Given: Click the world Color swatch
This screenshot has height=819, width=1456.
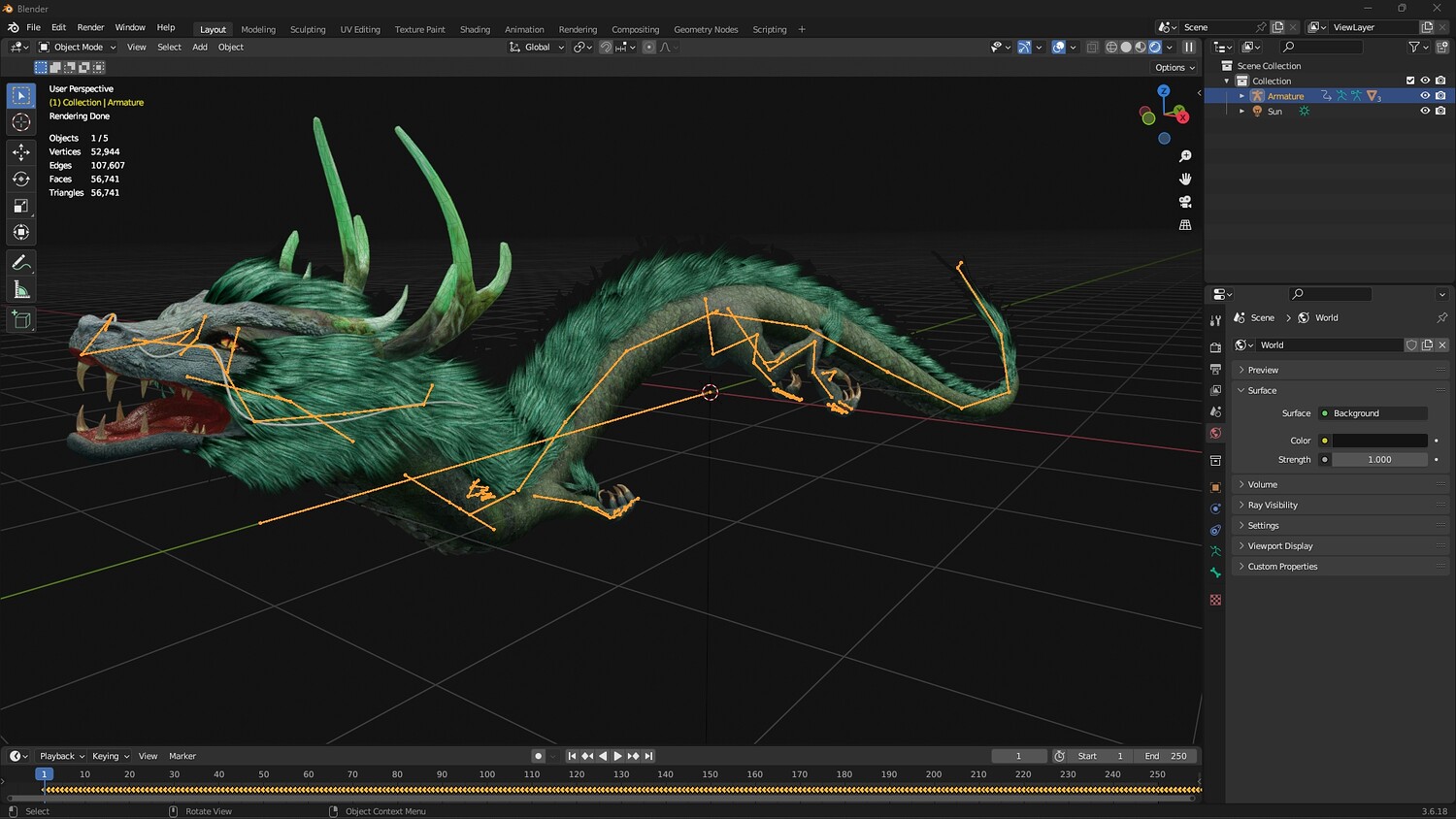Looking at the screenshot, I should click(1378, 441).
